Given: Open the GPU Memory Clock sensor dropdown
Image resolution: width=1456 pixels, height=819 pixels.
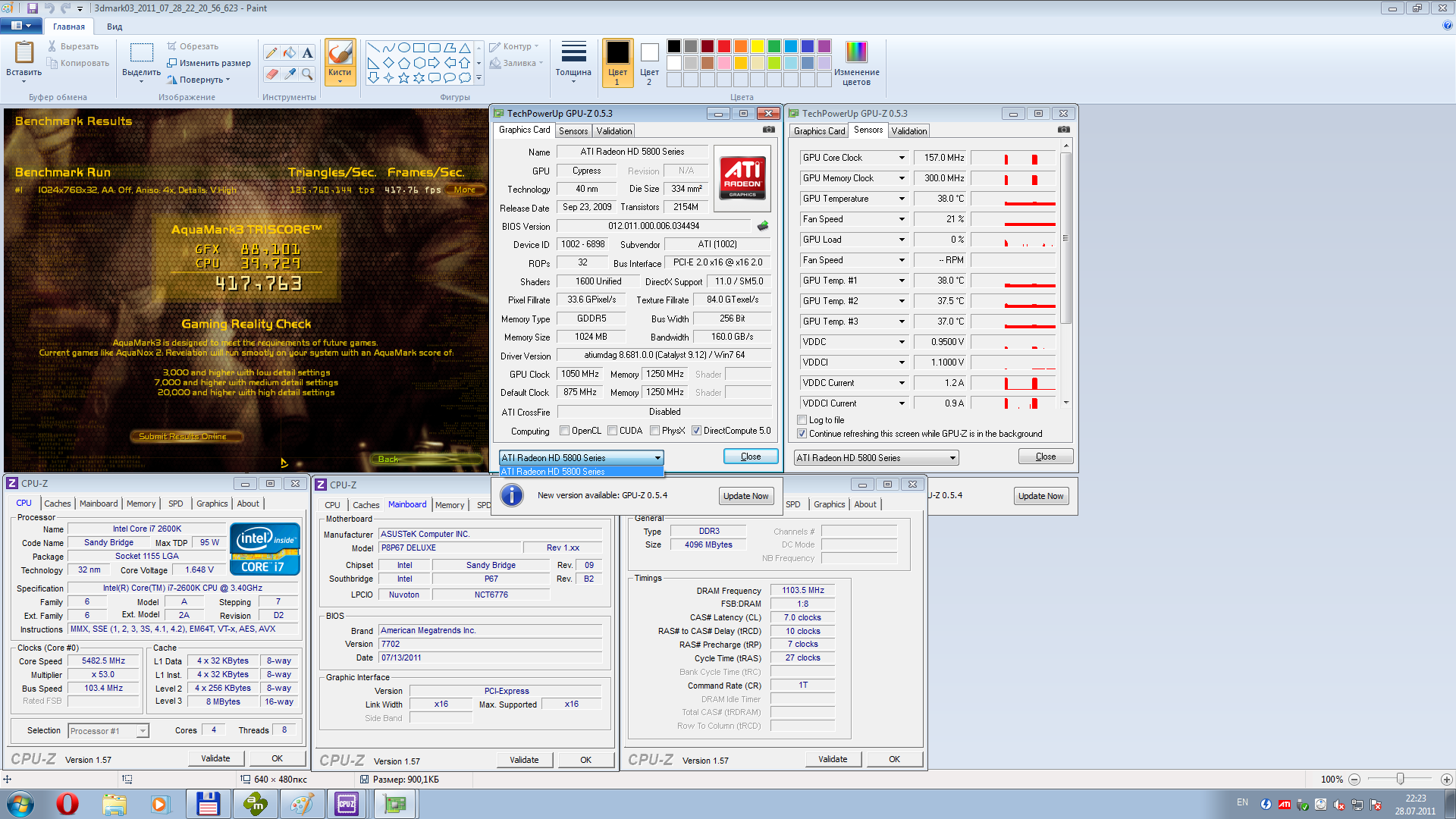Looking at the screenshot, I should click(x=902, y=178).
